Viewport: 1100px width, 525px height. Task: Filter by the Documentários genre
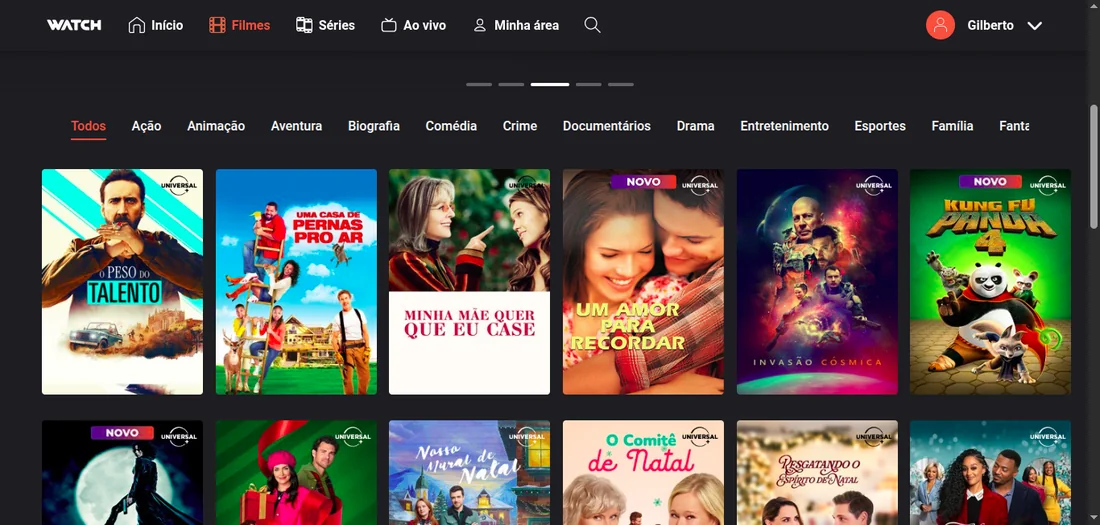[607, 126]
